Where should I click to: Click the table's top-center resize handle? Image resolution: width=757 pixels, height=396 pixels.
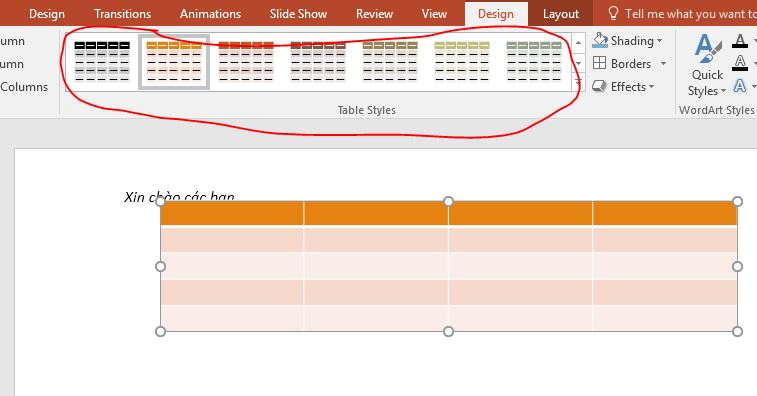[x=449, y=201]
